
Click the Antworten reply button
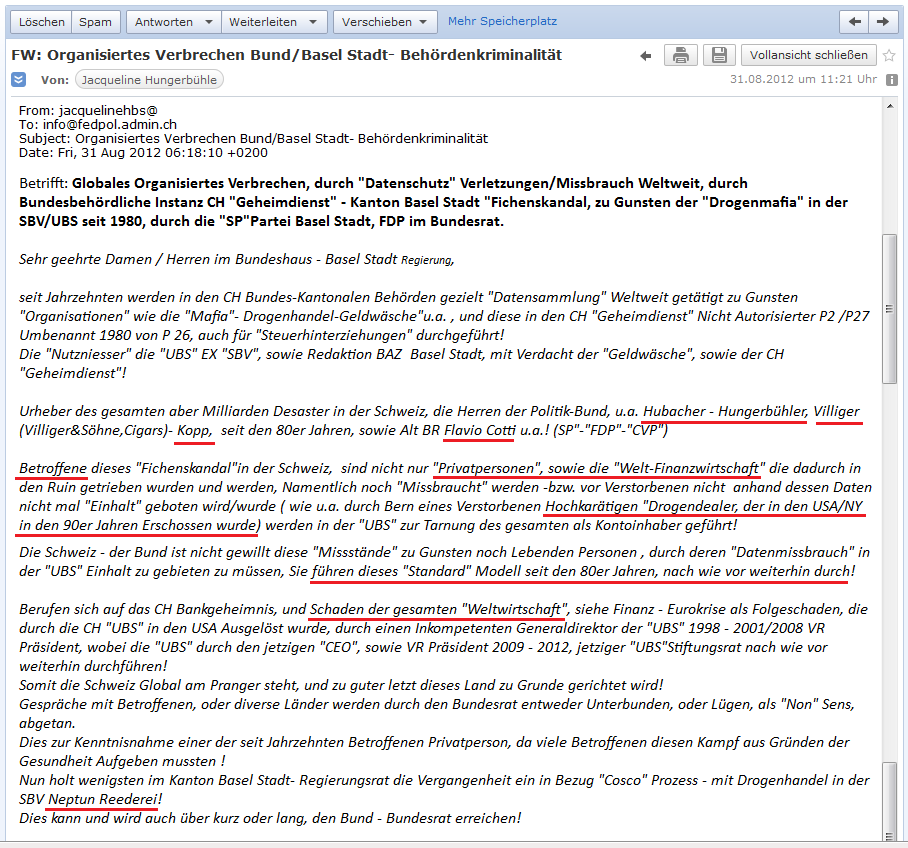164,21
